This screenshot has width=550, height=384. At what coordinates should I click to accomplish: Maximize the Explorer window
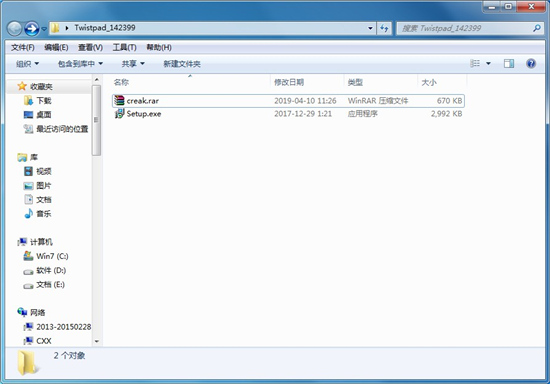tap(508, 7)
